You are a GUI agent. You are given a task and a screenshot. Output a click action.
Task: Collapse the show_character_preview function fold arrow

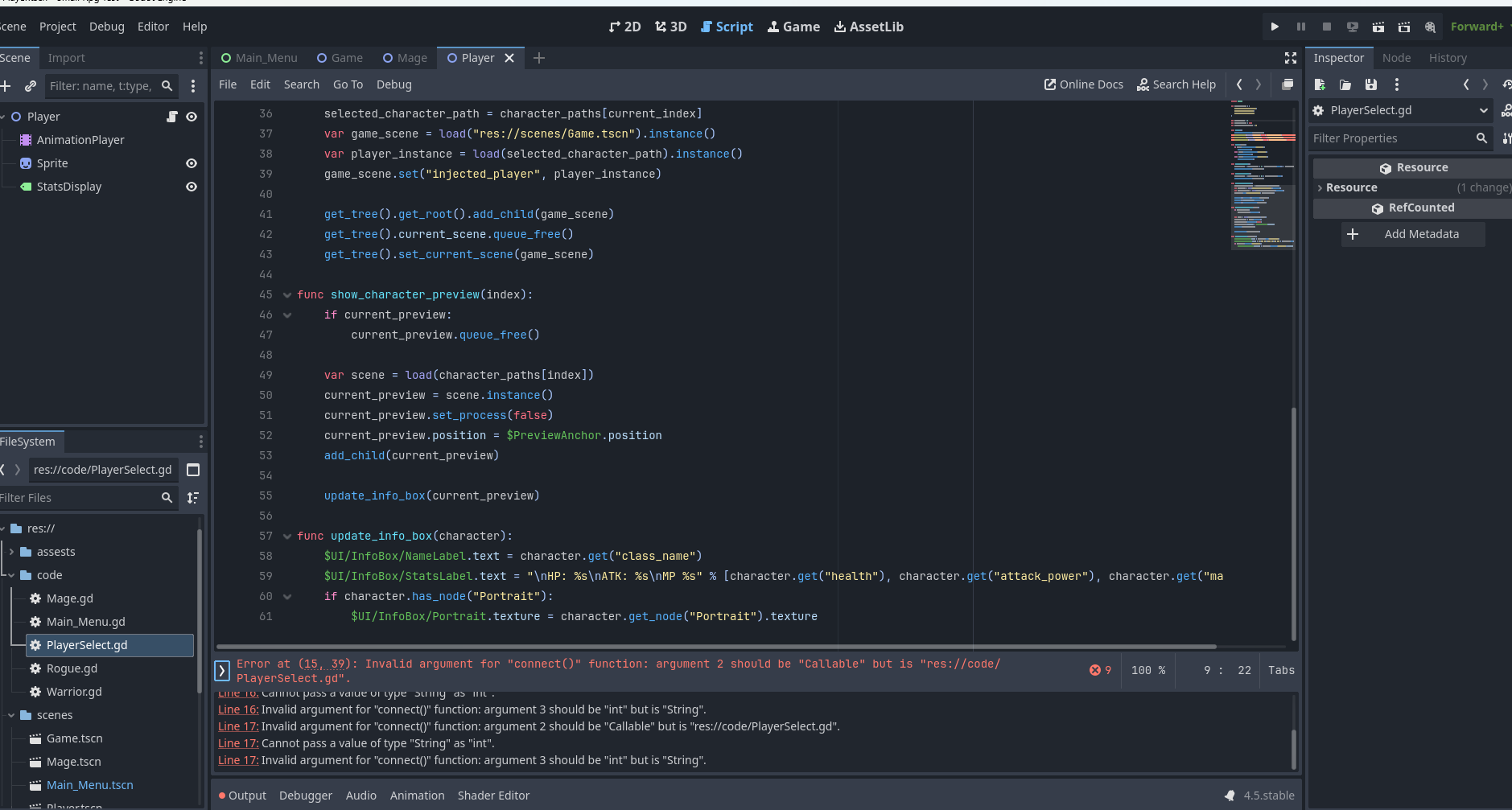pos(287,295)
